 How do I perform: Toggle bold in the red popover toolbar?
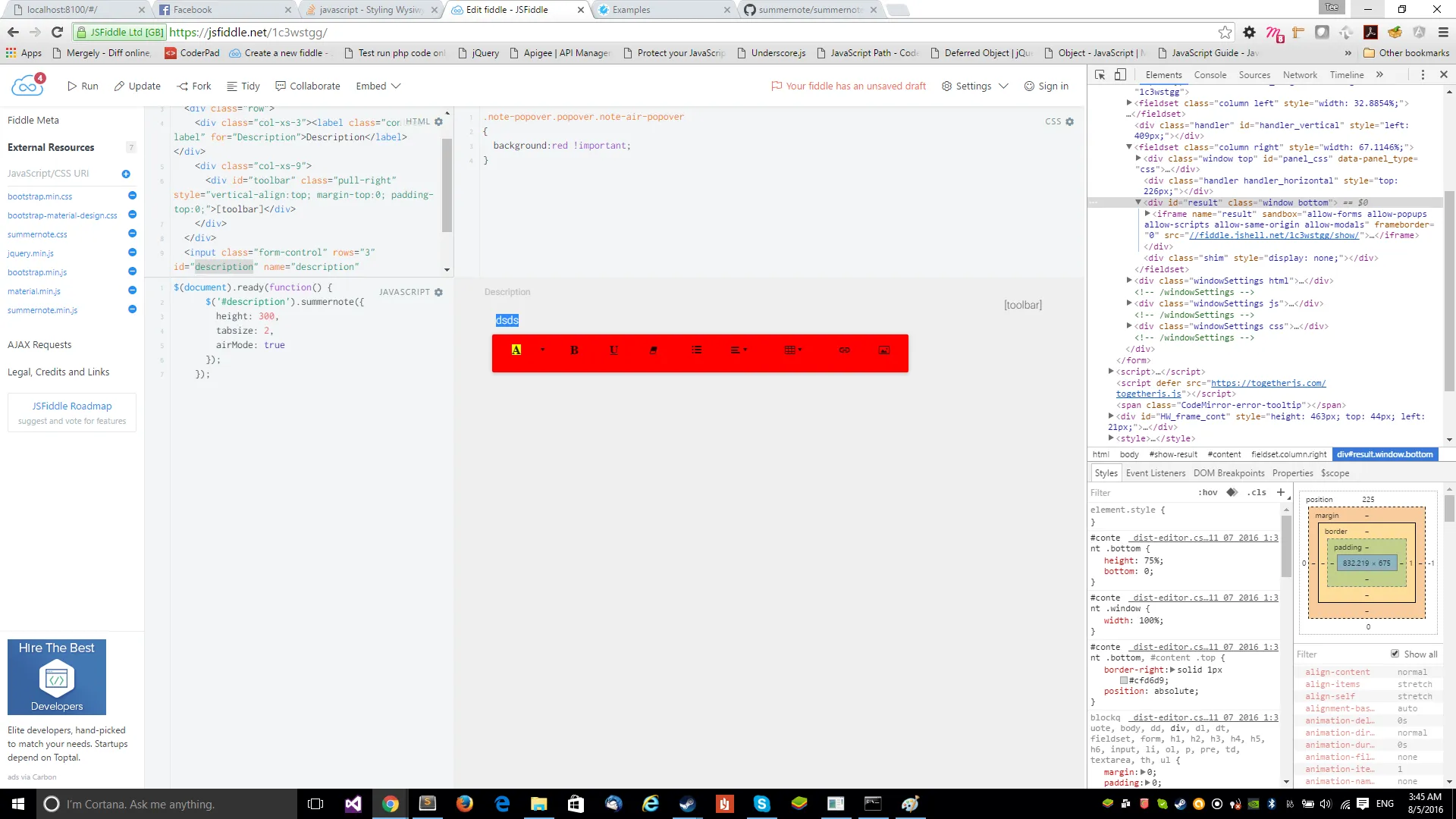[574, 350]
